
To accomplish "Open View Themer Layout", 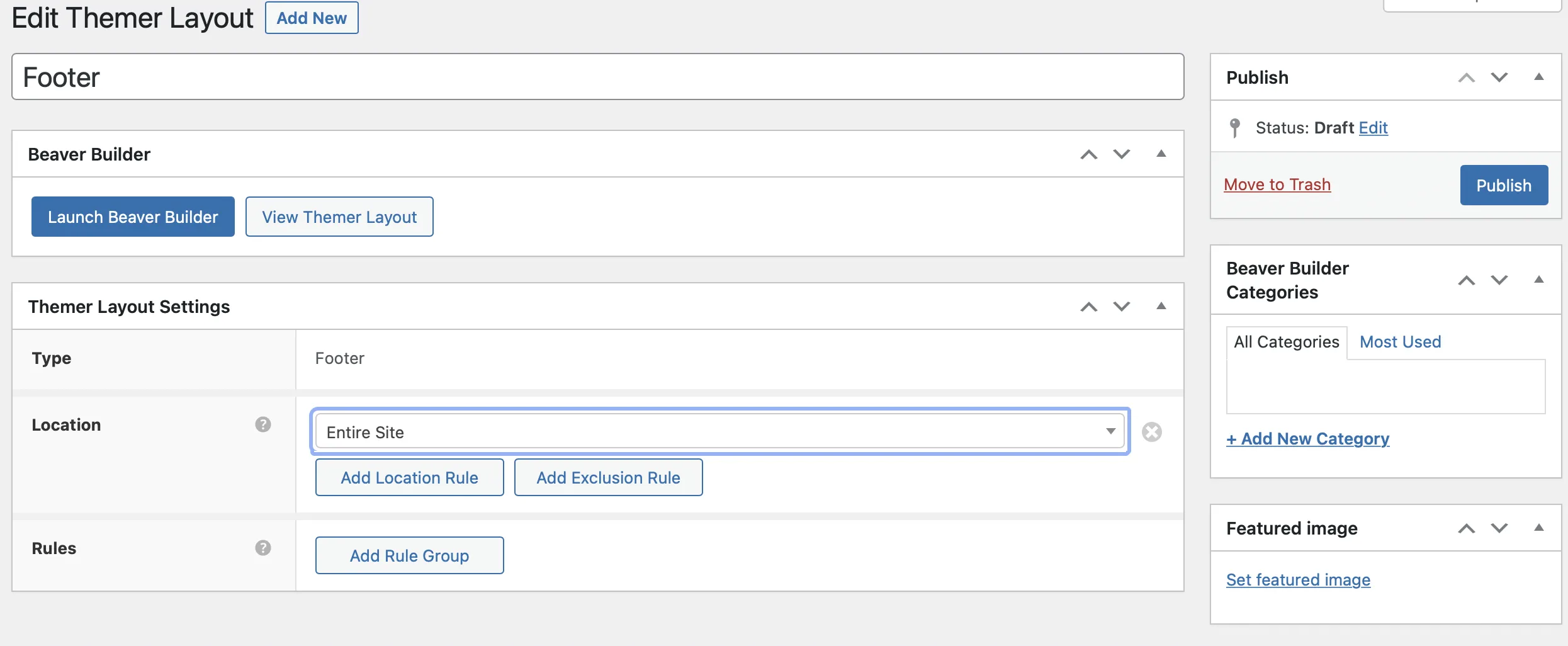I will (x=339, y=217).
